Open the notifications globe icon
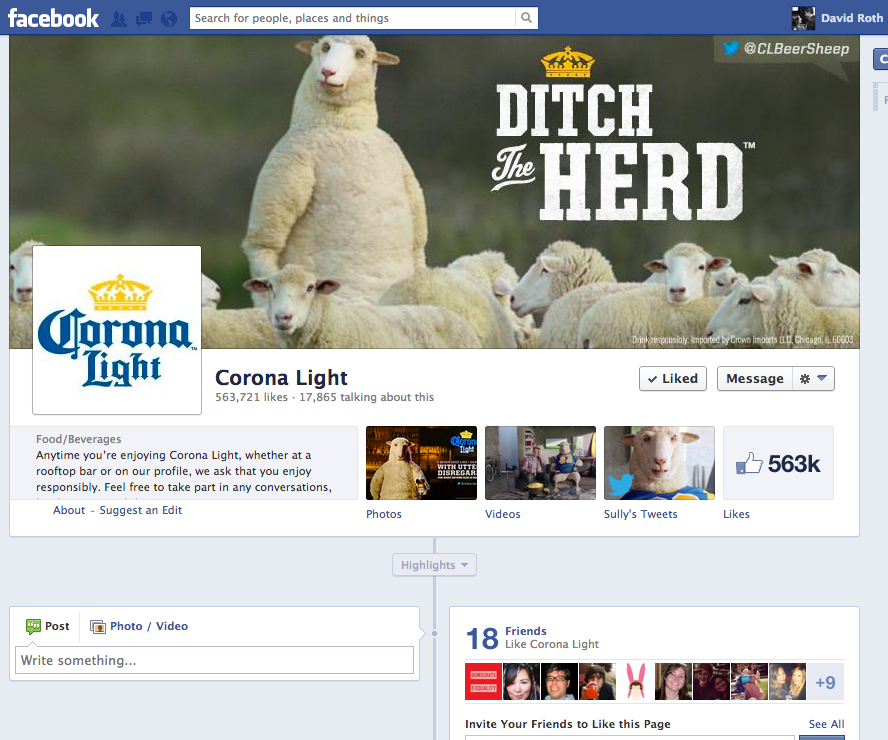This screenshot has height=740, width=888. tap(169, 19)
